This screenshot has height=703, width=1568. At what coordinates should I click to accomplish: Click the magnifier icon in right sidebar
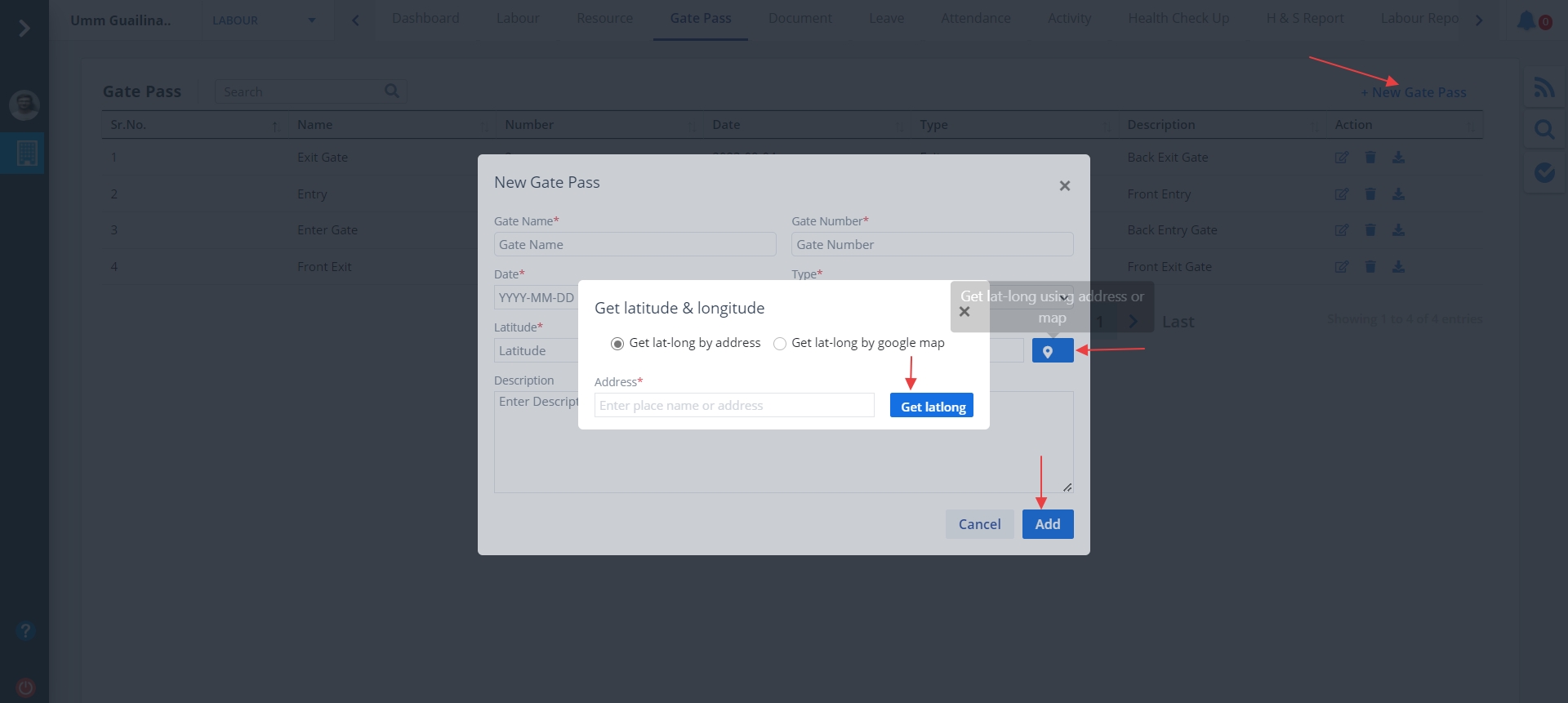pyautogui.click(x=1543, y=130)
